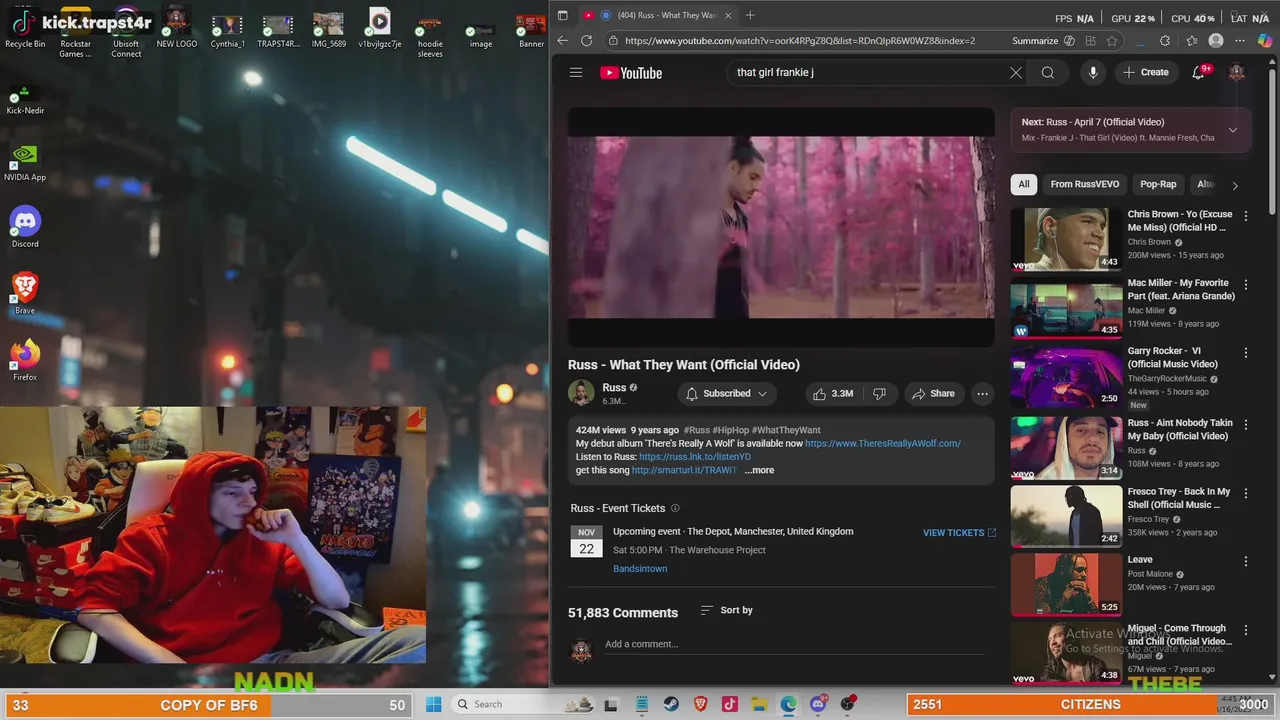Screen dimensions: 1280x720
Task: Open options for Garry Rocker VI video
Action: (x=1245, y=353)
